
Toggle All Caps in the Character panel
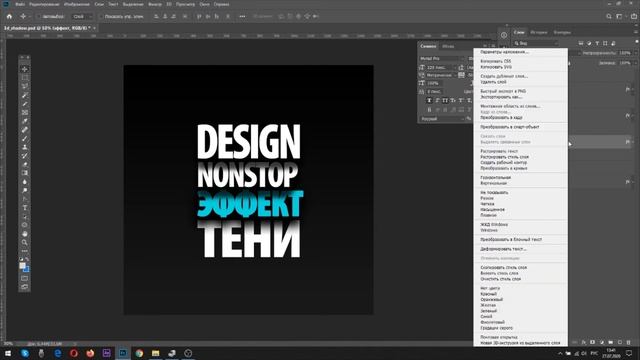445,100
